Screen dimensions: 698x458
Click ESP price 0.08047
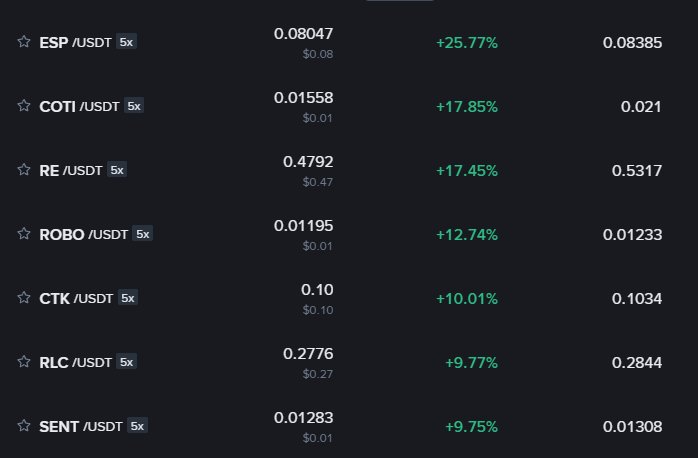tap(304, 34)
